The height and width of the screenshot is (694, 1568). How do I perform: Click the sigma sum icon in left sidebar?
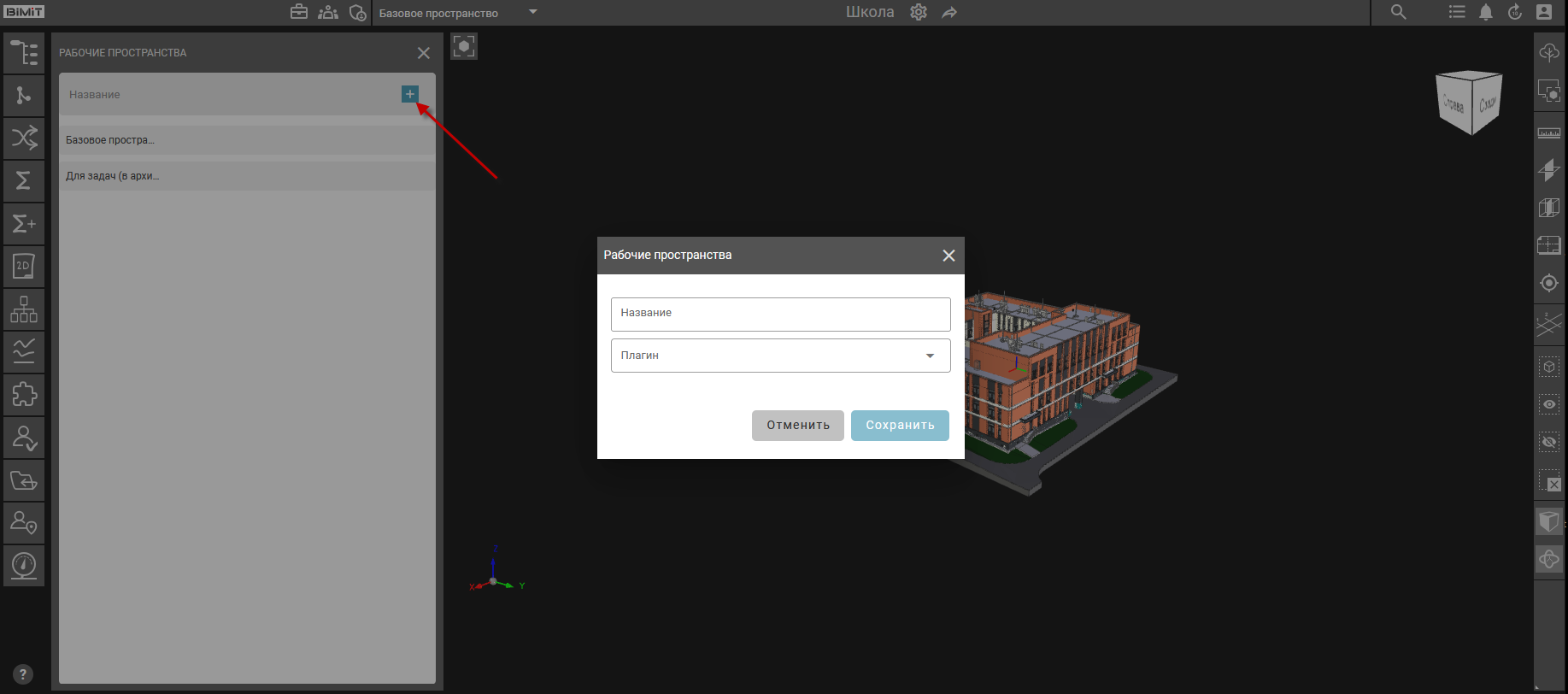tap(24, 180)
